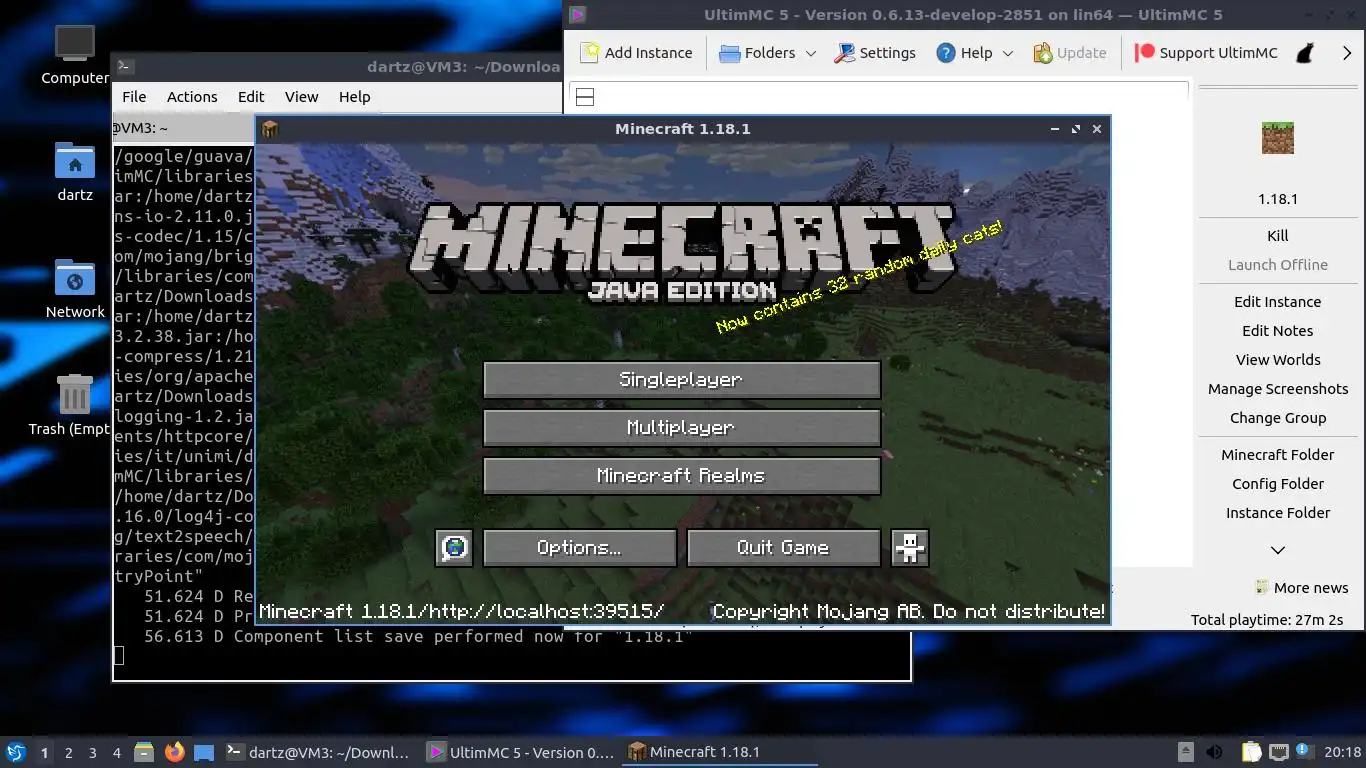Image resolution: width=1366 pixels, height=768 pixels.
Task: Open View Worlds
Action: pos(1278,360)
